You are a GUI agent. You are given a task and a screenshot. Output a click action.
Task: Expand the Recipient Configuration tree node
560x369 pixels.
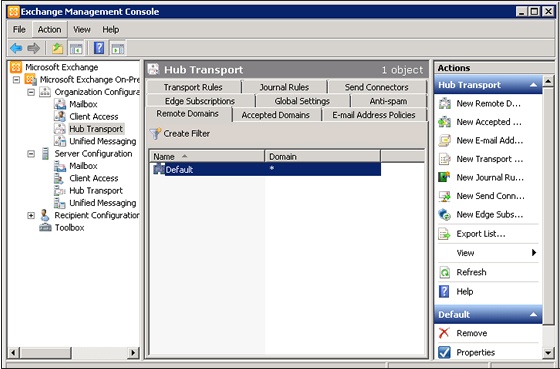[31, 215]
